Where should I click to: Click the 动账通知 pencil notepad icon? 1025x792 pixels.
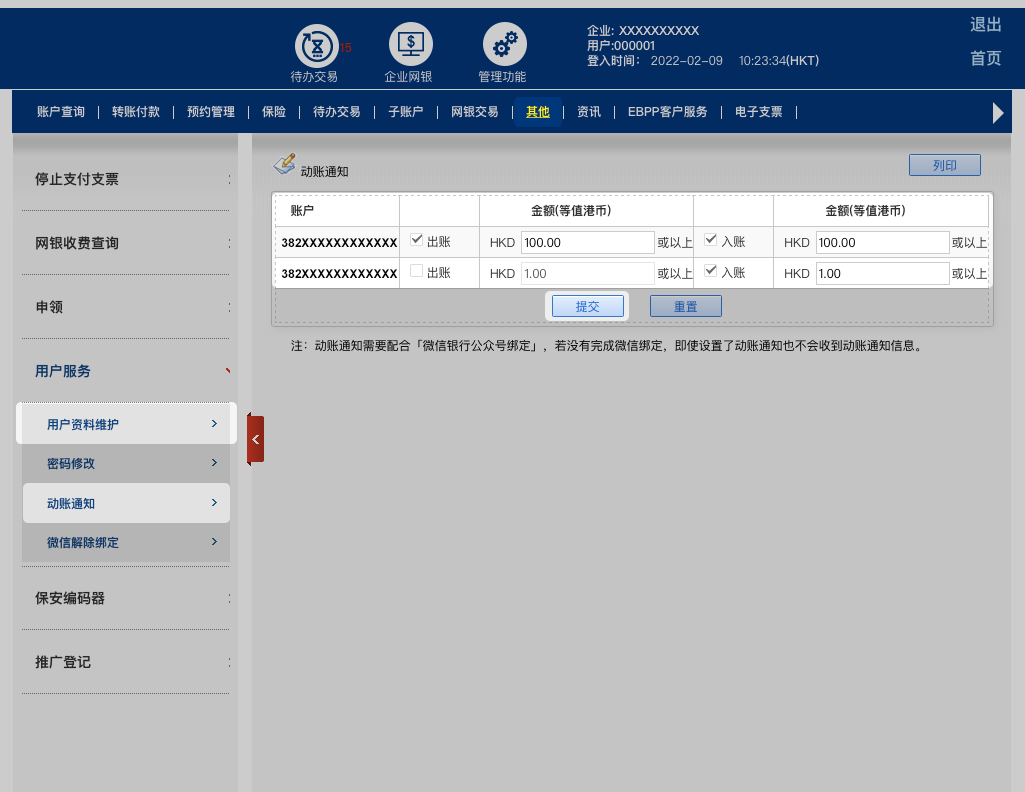click(284, 163)
